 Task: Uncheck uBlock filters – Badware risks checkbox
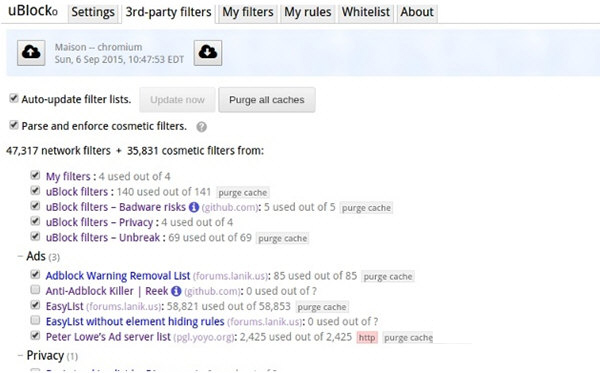point(35,206)
